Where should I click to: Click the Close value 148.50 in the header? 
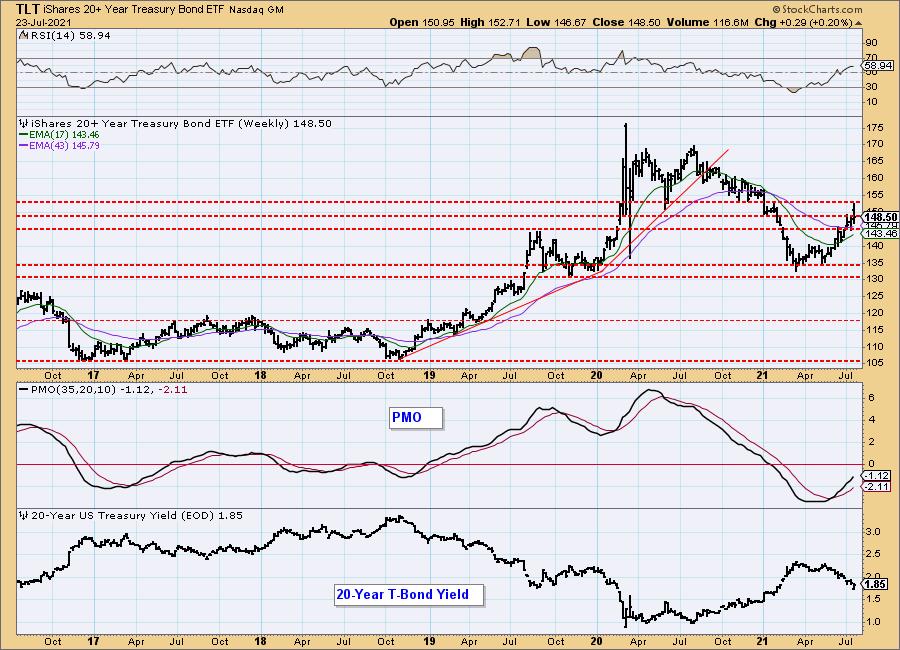click(x=644, y=22)
